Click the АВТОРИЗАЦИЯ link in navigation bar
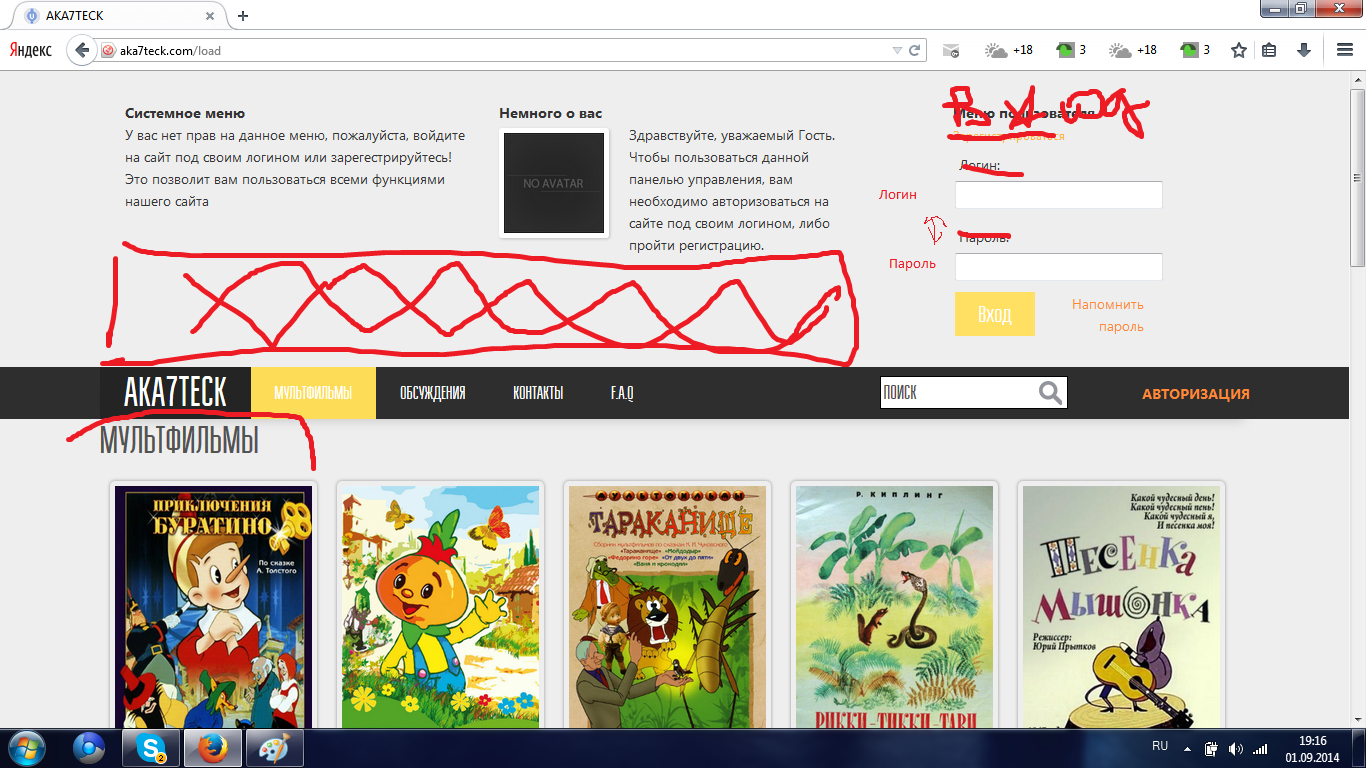Viewport: 1366px width, 768px height. (1196, 394)
